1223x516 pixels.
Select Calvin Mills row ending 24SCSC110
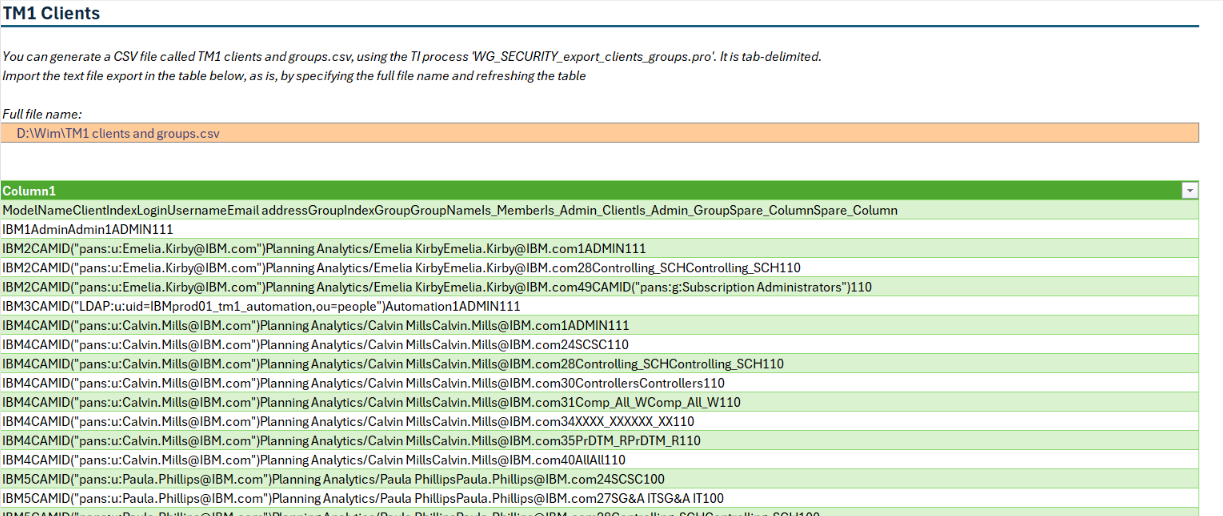(600, 344)
